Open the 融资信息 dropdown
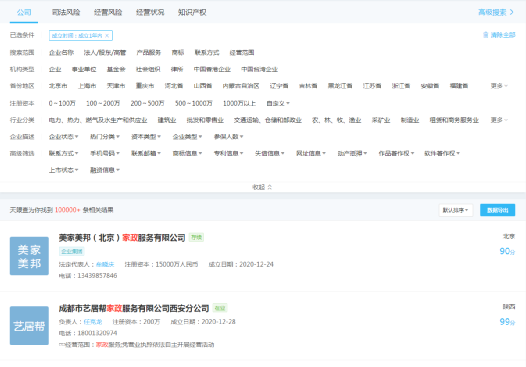 click(105, 170)
